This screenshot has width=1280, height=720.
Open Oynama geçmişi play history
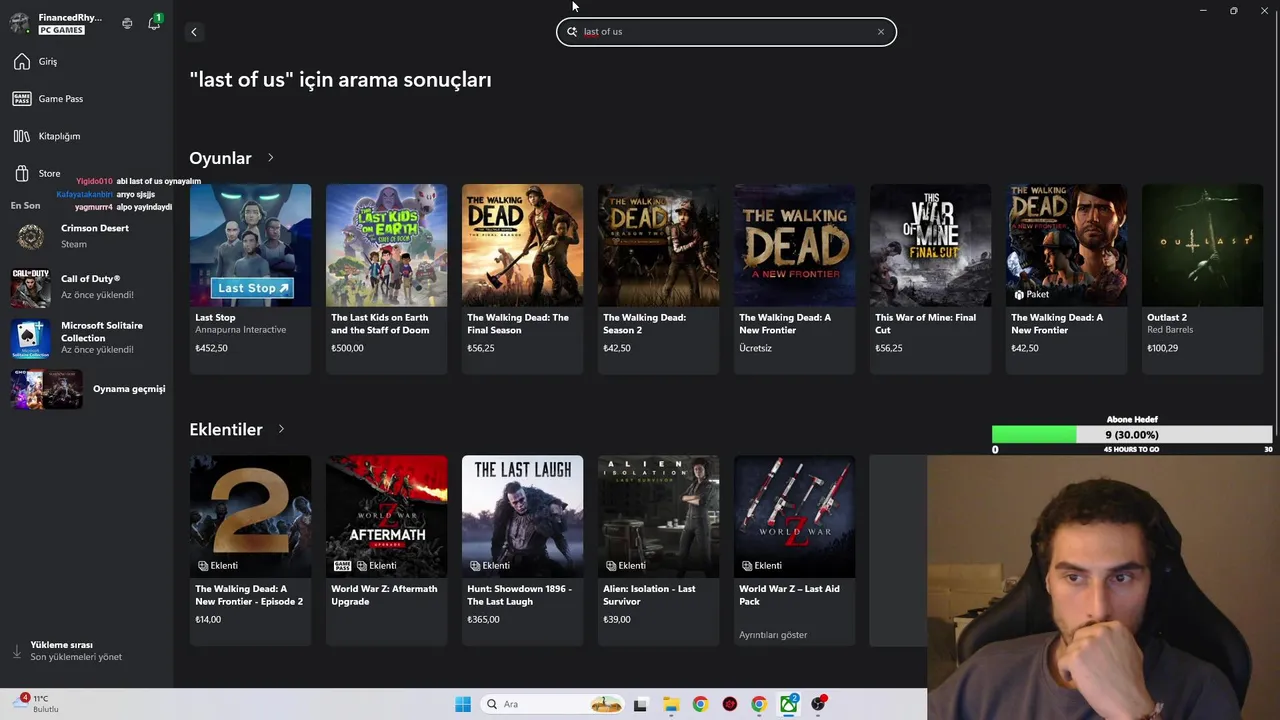click(x=86, y=389)
